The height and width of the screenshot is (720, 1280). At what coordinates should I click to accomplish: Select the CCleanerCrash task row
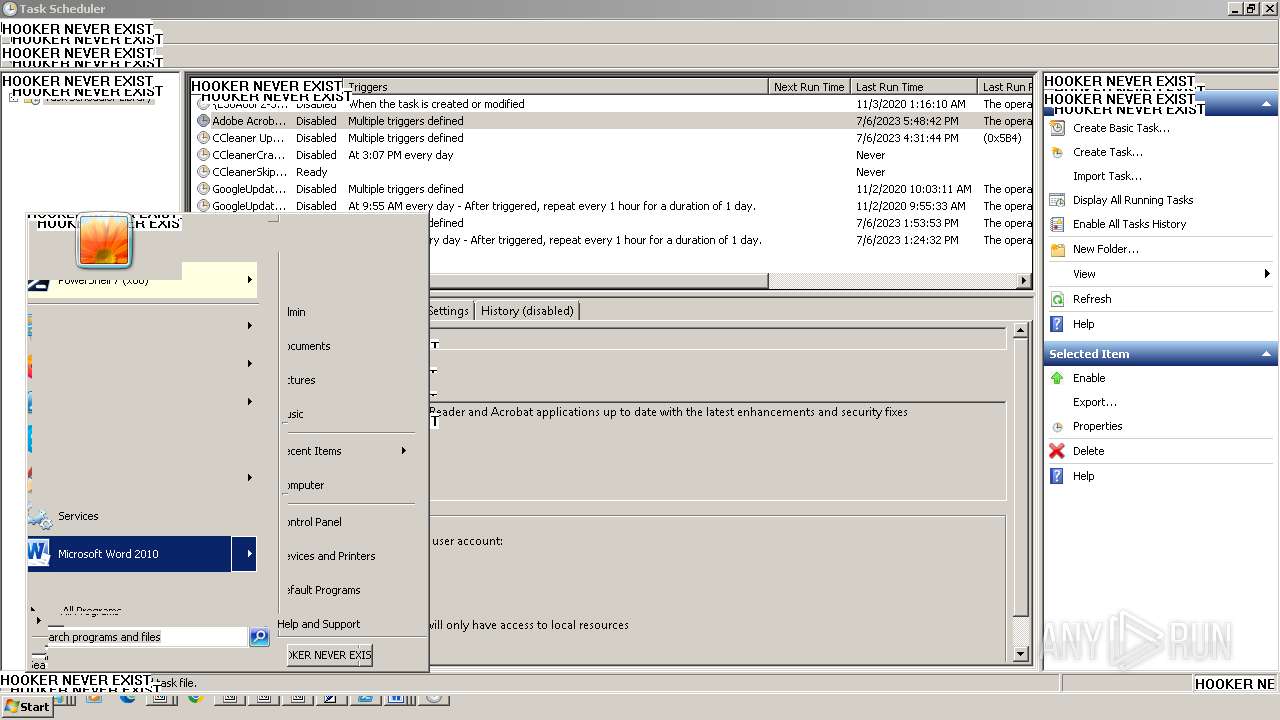[612, 155]
